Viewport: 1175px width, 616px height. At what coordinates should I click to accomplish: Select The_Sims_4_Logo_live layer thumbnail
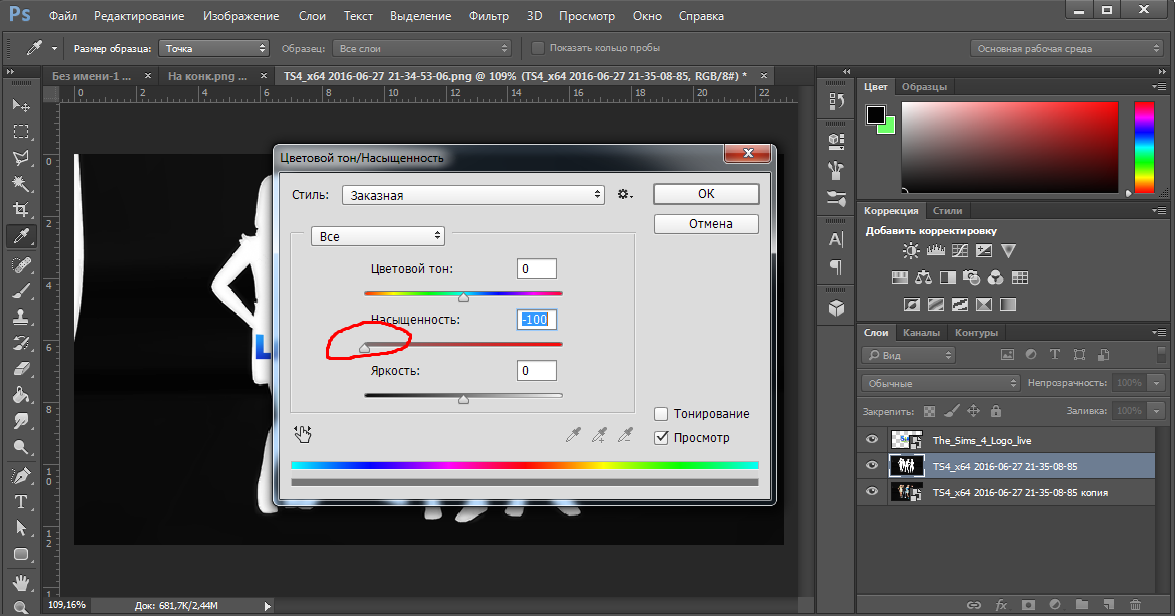[906, 440]
